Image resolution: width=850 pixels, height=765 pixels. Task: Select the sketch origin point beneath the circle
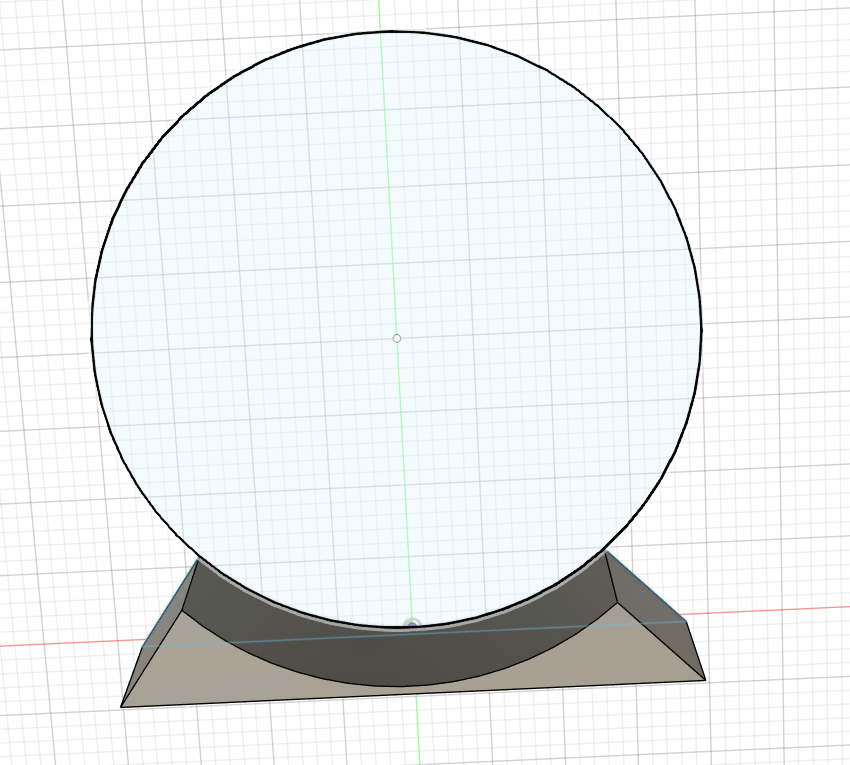point(413,625)
